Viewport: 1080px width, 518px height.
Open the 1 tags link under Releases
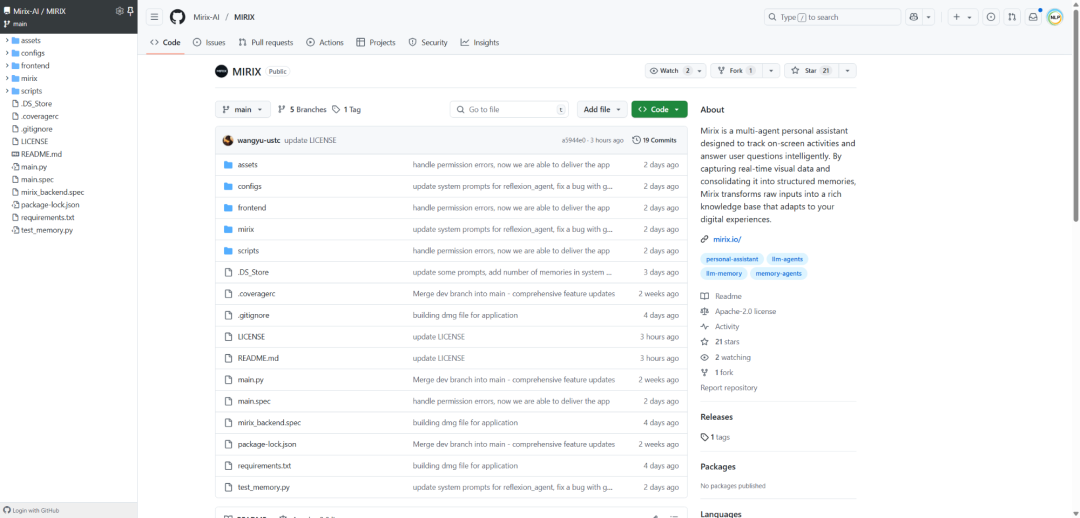pos(715,437)
